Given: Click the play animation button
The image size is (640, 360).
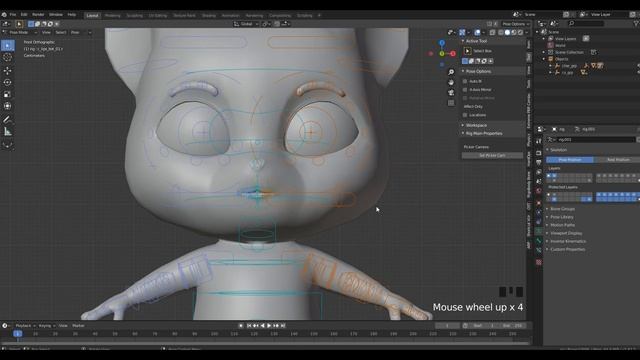Looking at the screenshot, I should [x=269, y=326].
